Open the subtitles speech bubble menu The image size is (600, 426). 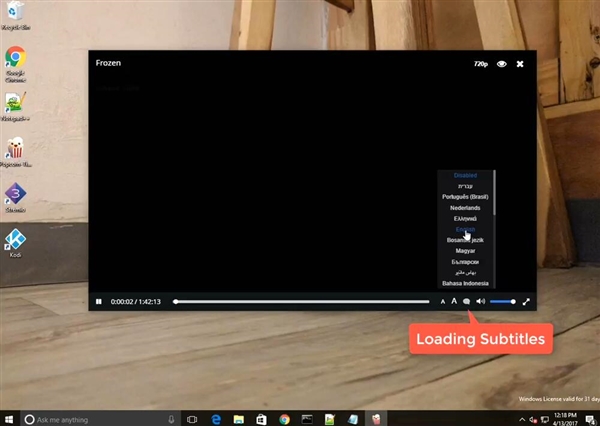[x=467, y=301]
